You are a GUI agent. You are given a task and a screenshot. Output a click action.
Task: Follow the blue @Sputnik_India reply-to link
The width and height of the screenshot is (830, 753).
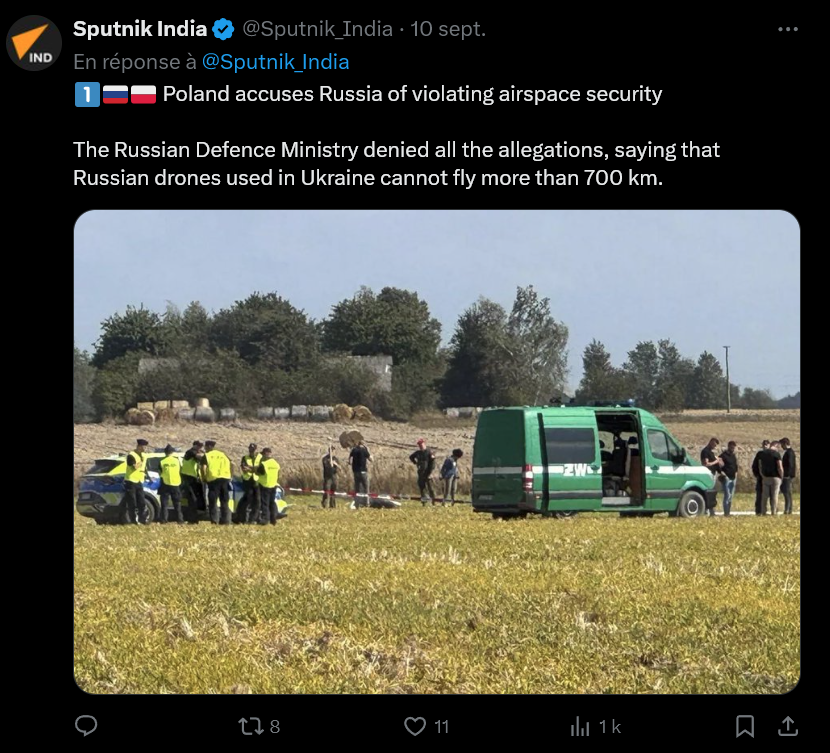[x=276, y=62]
